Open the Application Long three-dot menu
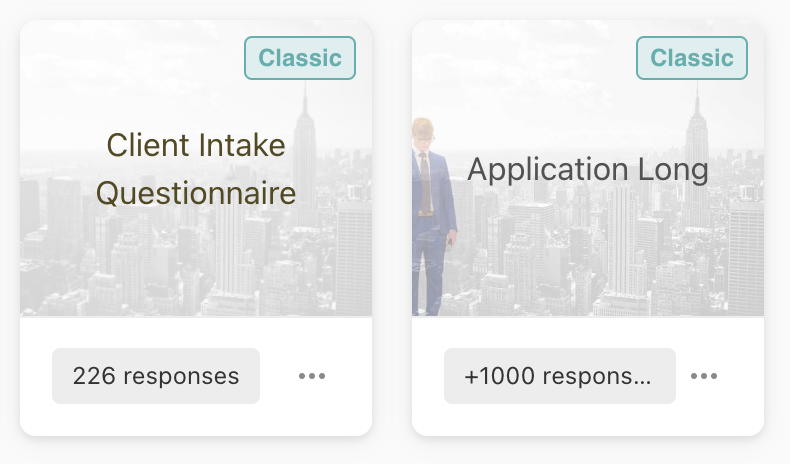Image resolution: width=790 pixels, height=464 pixels. (704, 377)
